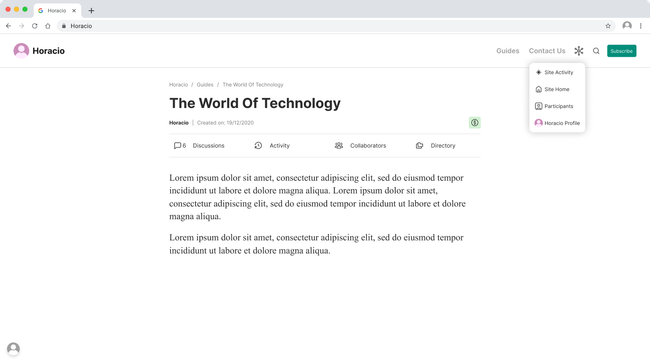
Task: Click the green Subscribe button
Action: pos(621,51)
